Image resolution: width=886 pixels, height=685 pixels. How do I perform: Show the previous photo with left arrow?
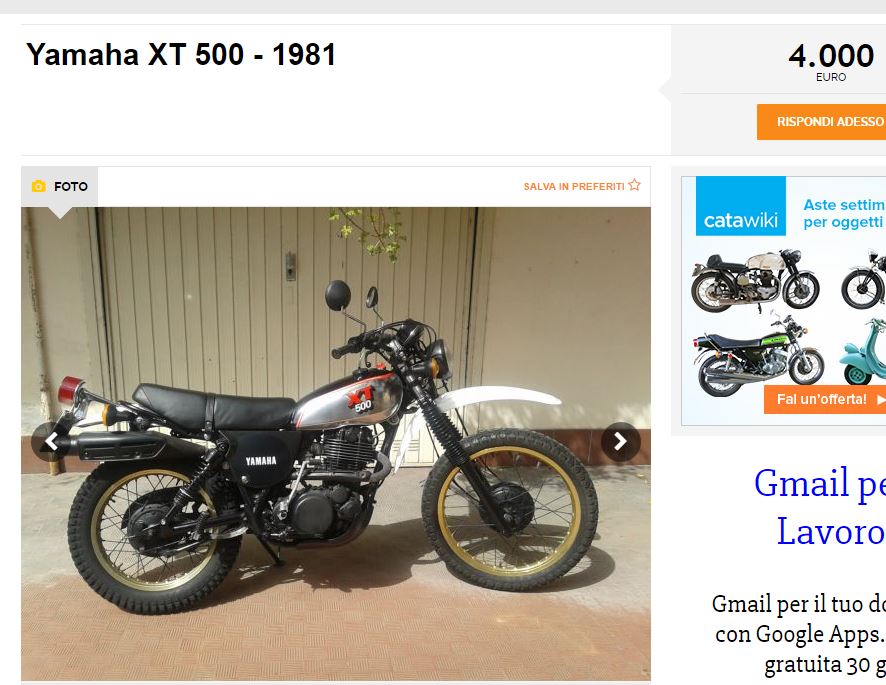(51, 441)
